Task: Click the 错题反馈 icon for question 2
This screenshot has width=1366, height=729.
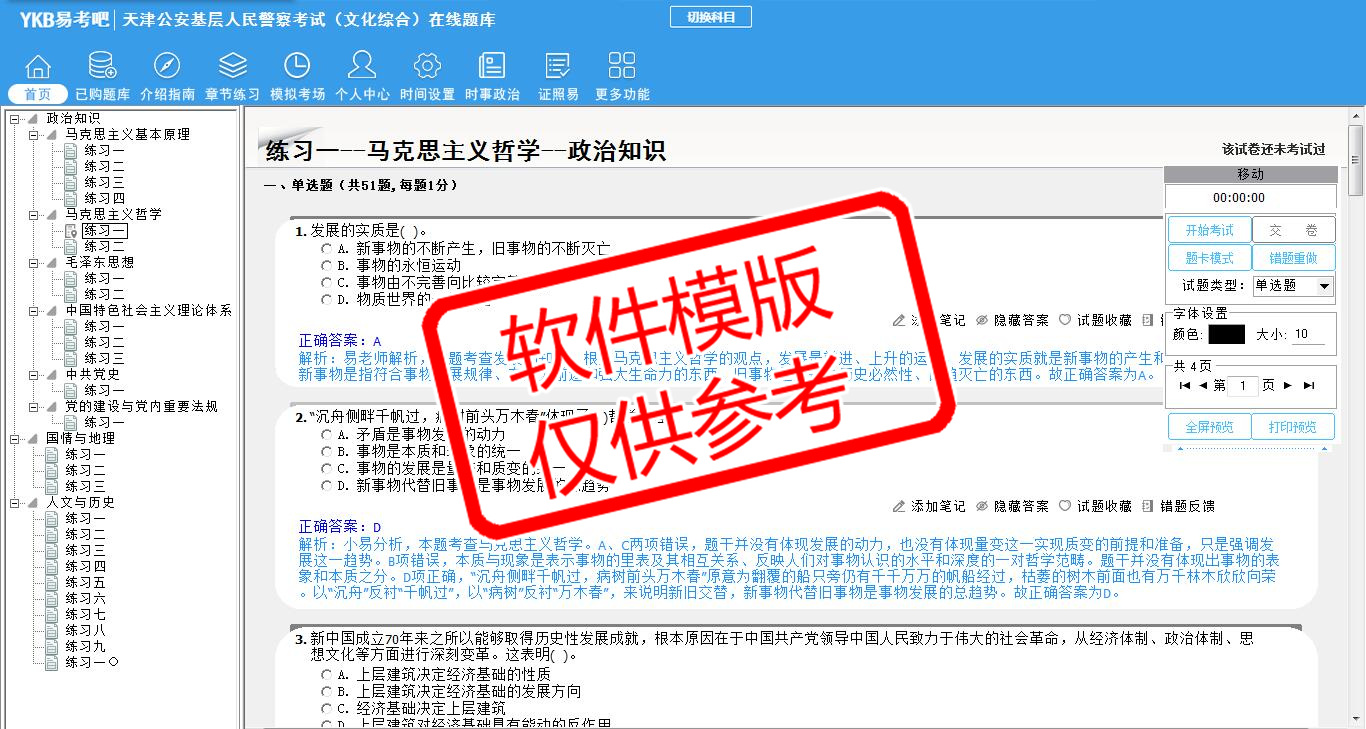Action: 1147,506
